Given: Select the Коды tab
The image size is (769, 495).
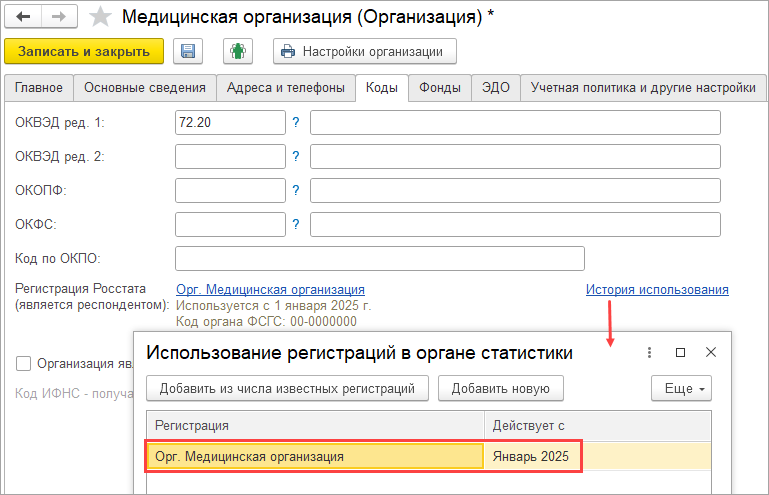Looking at the screenshot, I should [382, 88].
